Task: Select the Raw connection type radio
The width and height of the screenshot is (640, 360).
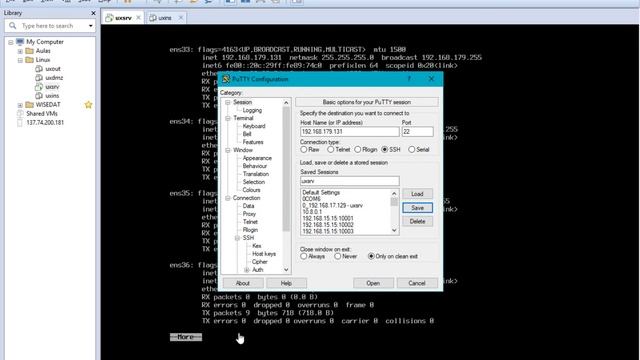Action: pos(304,150)
